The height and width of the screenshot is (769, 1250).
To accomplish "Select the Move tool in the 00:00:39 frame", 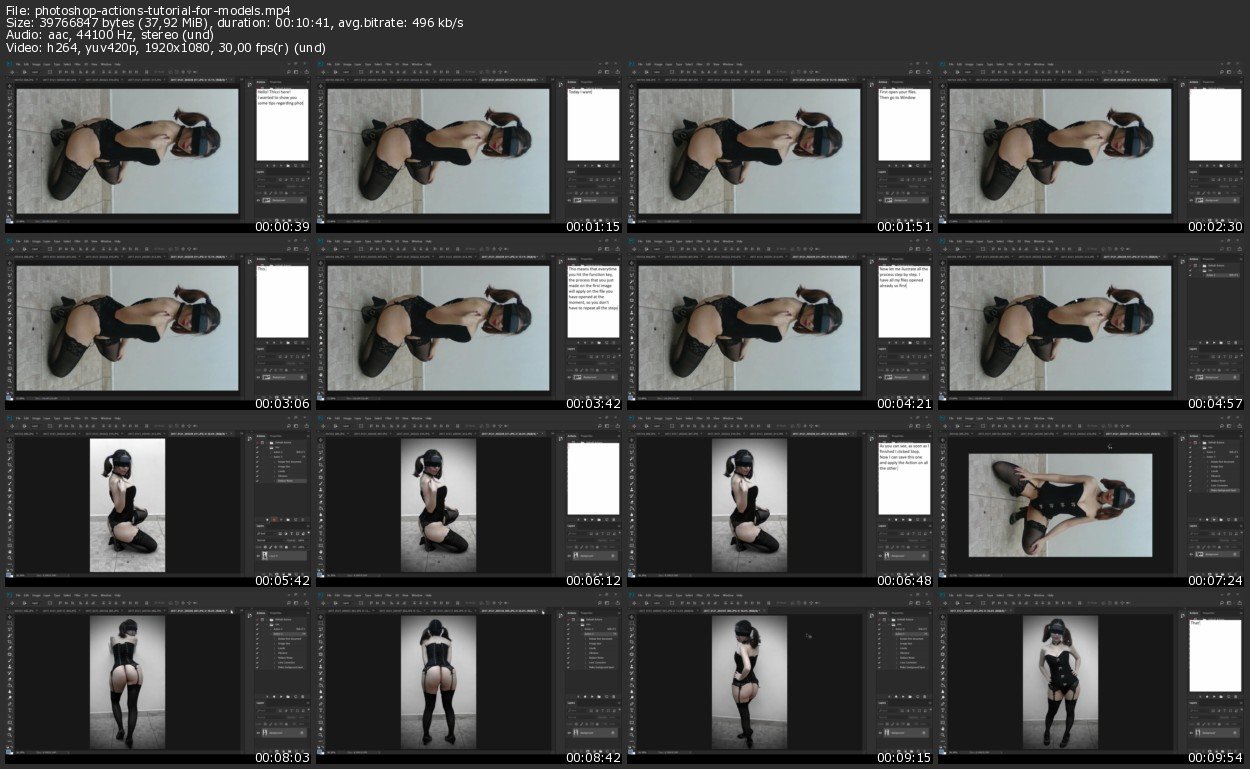I will point(10,84).
